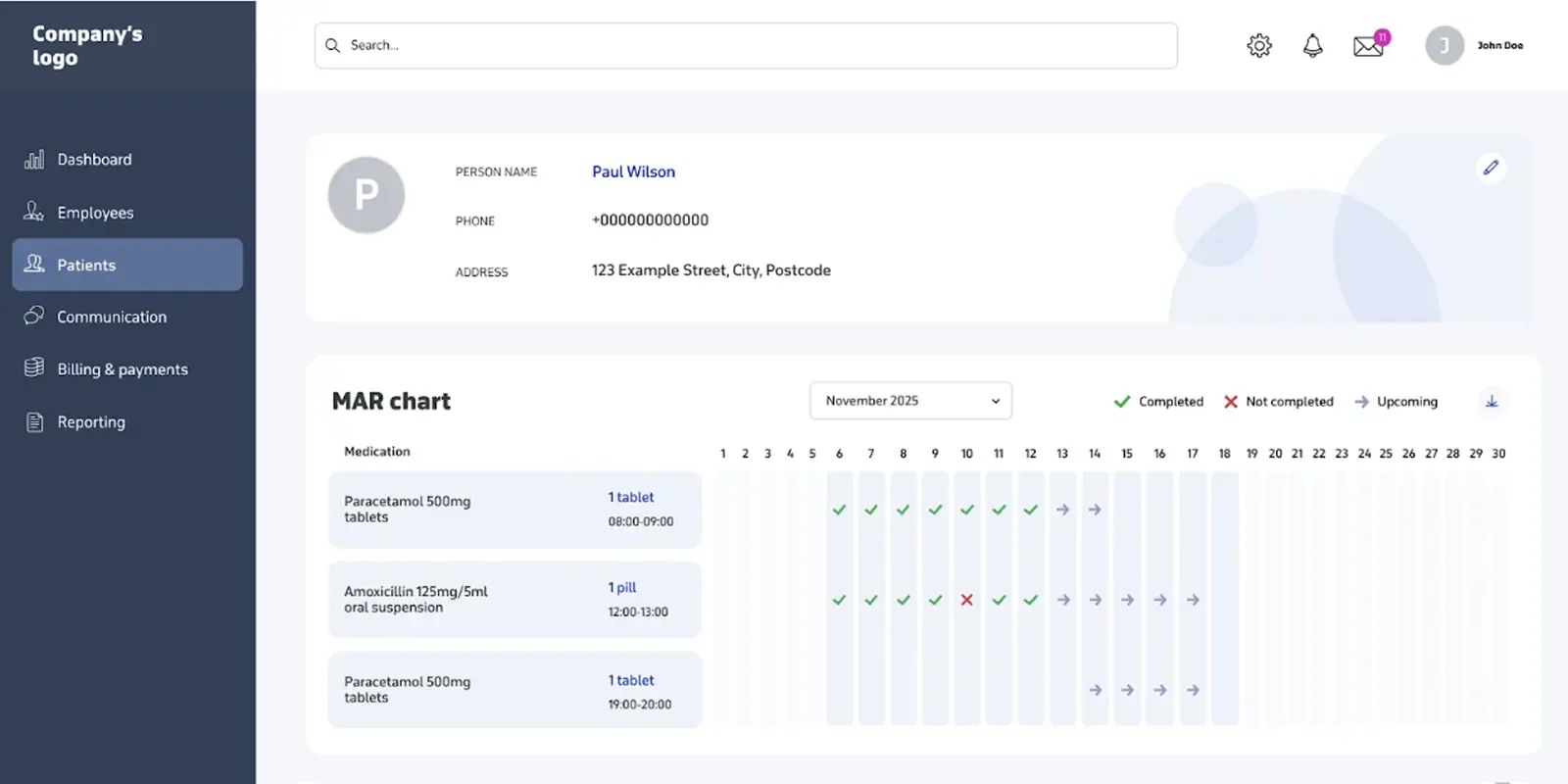The height and width of the screenshot is (784, 1568).
Task: Click the red X on day 10 for Amoxicillin
Action: coord(966,600)
